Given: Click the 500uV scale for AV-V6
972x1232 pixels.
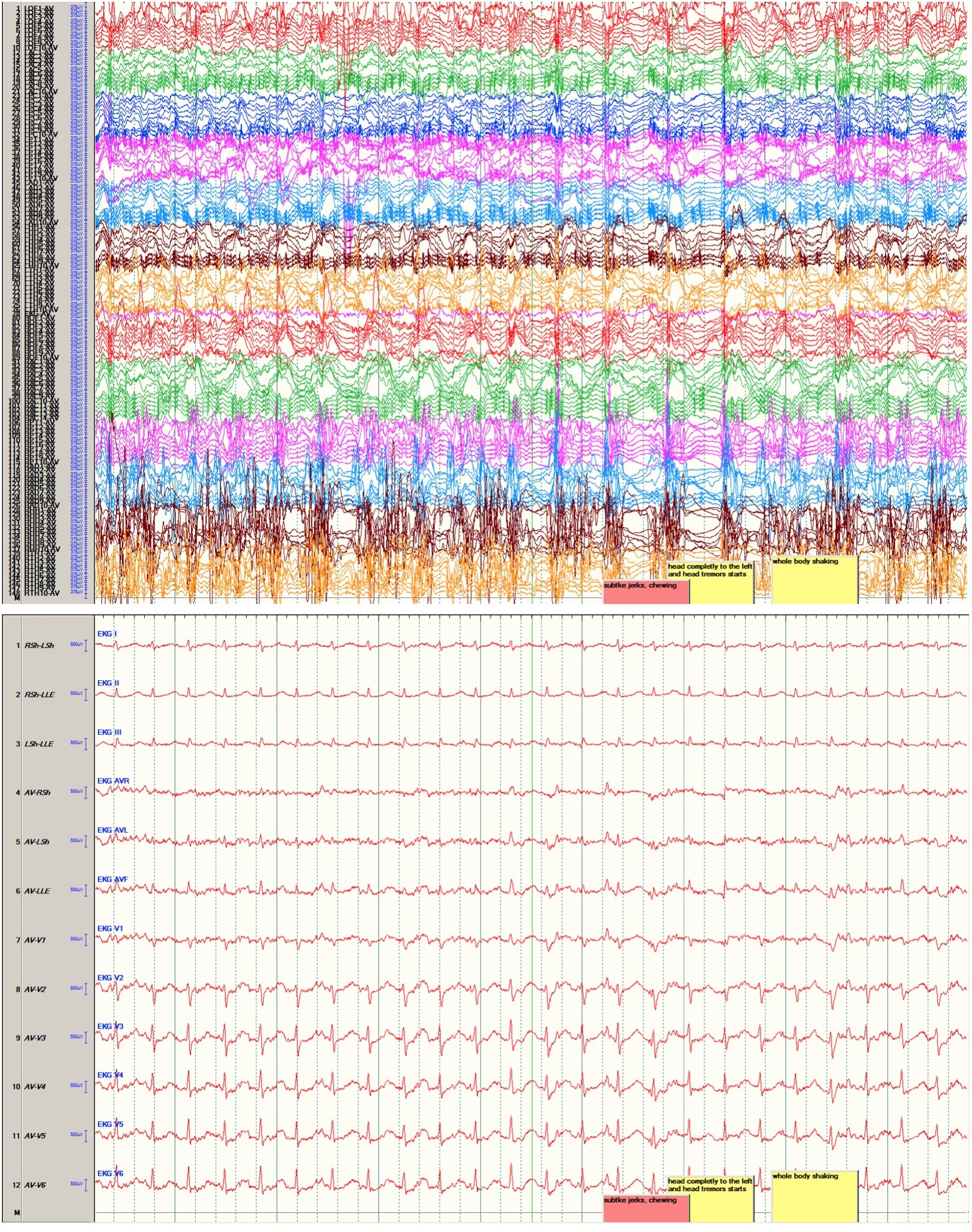Looking at the screenshot, I should 76,1185.
